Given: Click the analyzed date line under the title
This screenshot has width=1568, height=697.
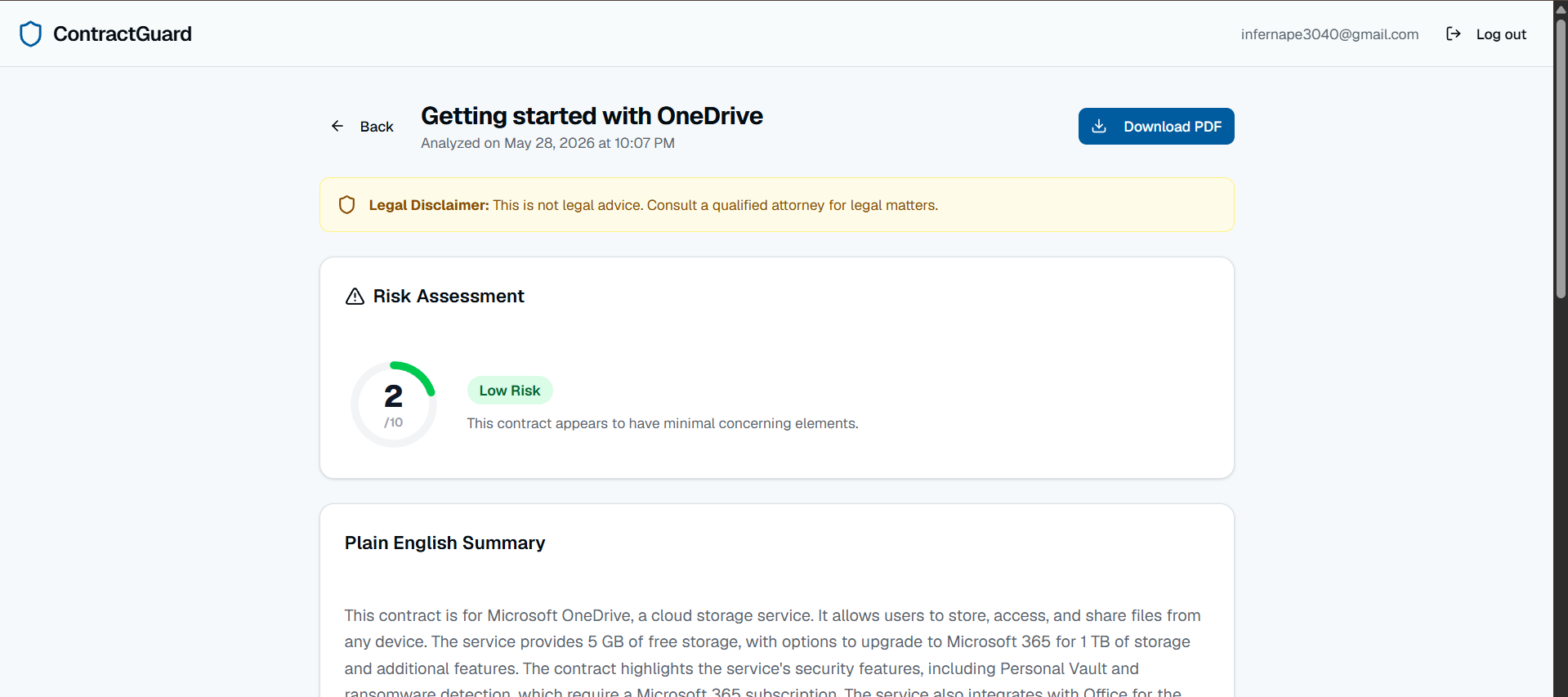Looking at the screenshot, I should pos(547,143).
